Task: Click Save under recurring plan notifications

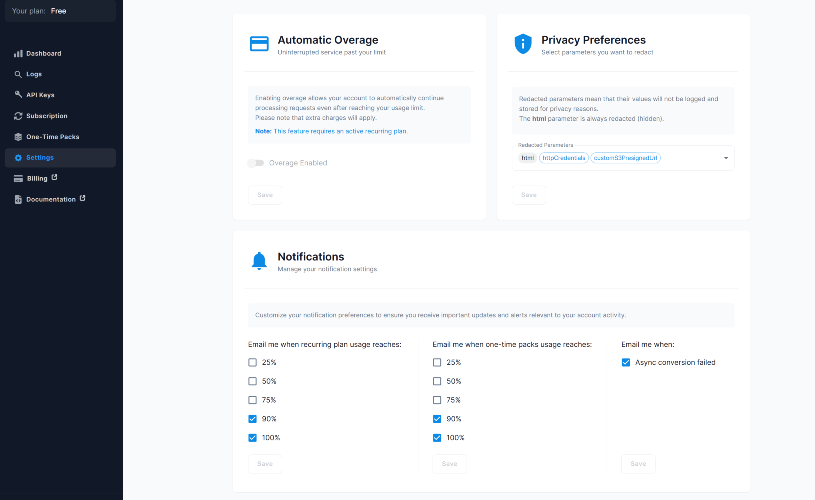Action: (265, 464)
